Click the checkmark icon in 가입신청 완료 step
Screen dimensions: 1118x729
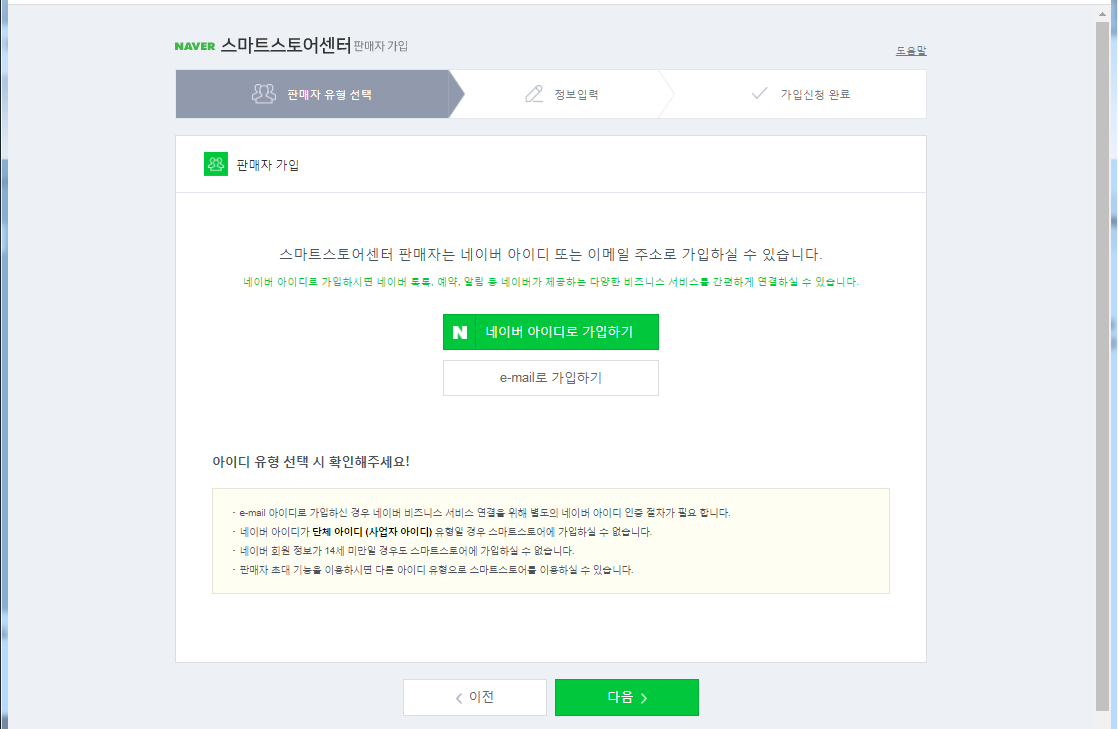point(760,93)
